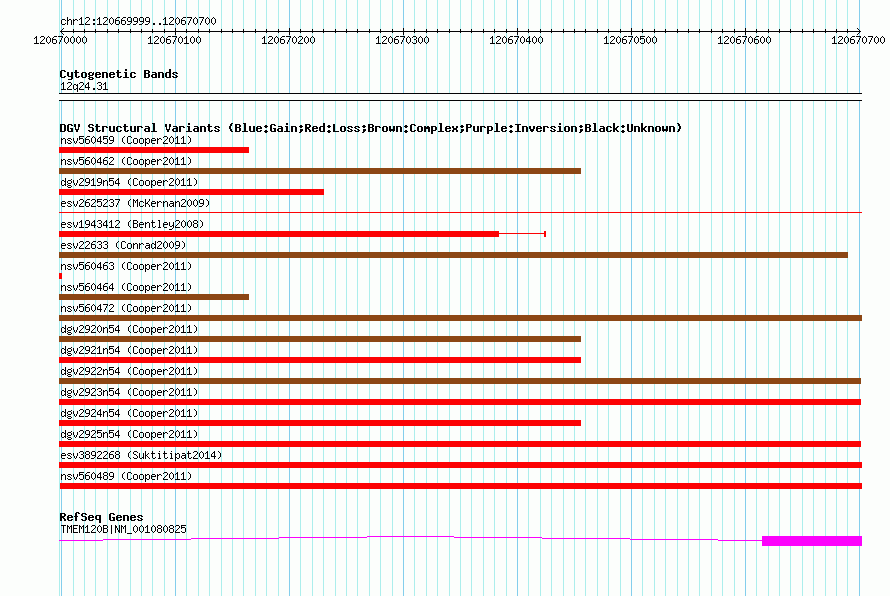The height and width of the screenshot is (596, 890).
Task: Select the red dgv2923n54 bar
Action: [460, 402]
